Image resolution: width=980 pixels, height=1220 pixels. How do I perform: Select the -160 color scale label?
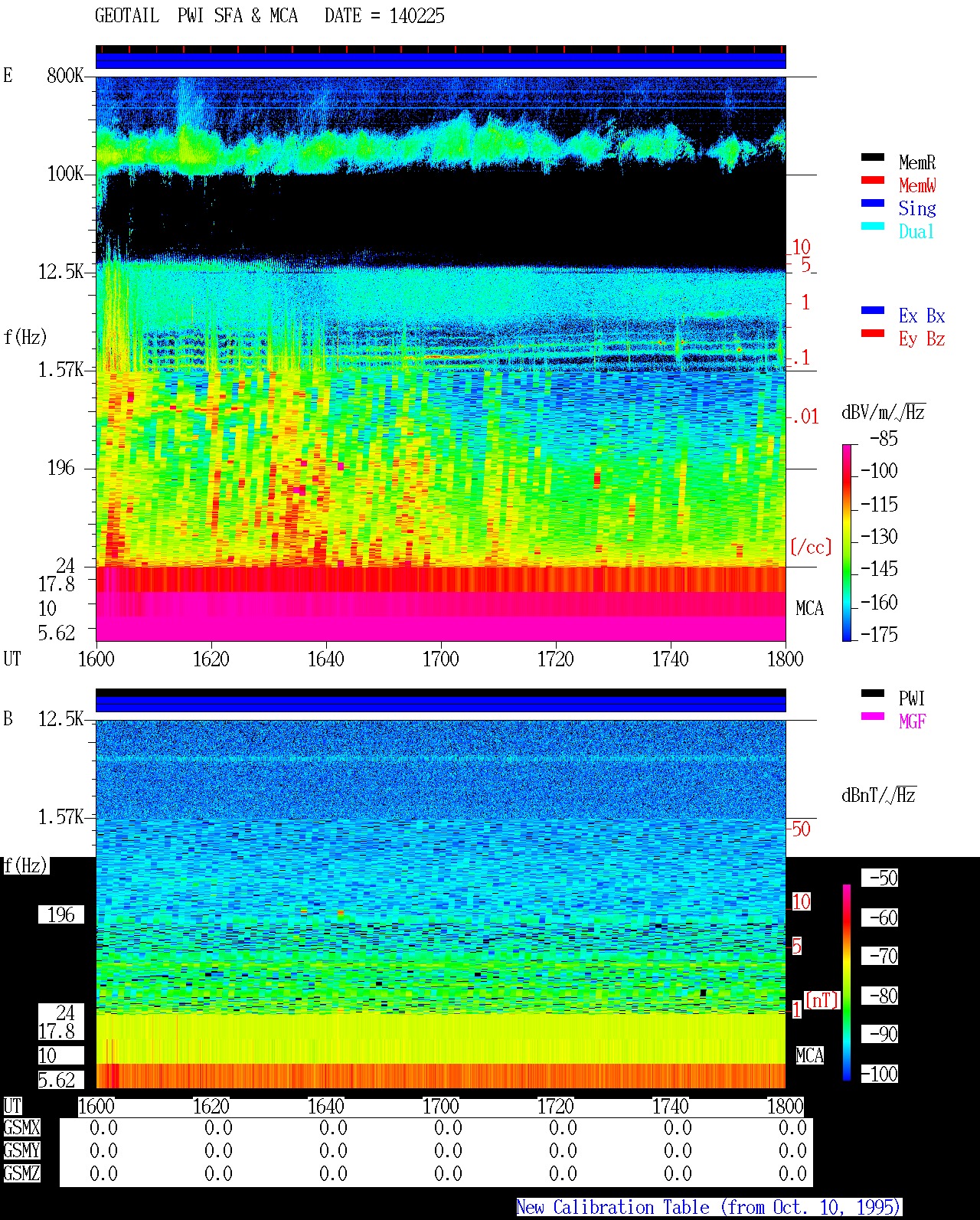879,603
